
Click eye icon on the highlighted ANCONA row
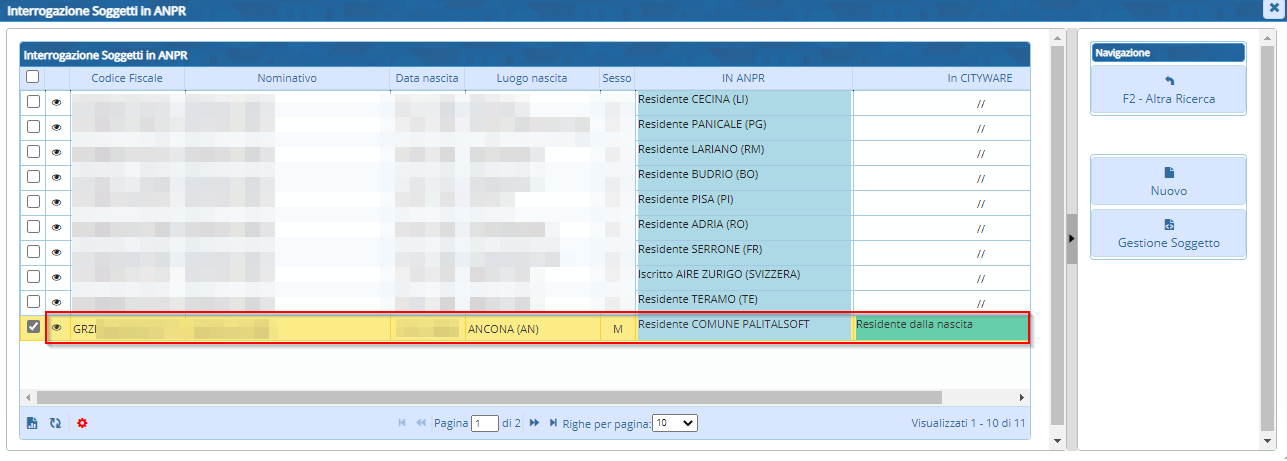57,327
